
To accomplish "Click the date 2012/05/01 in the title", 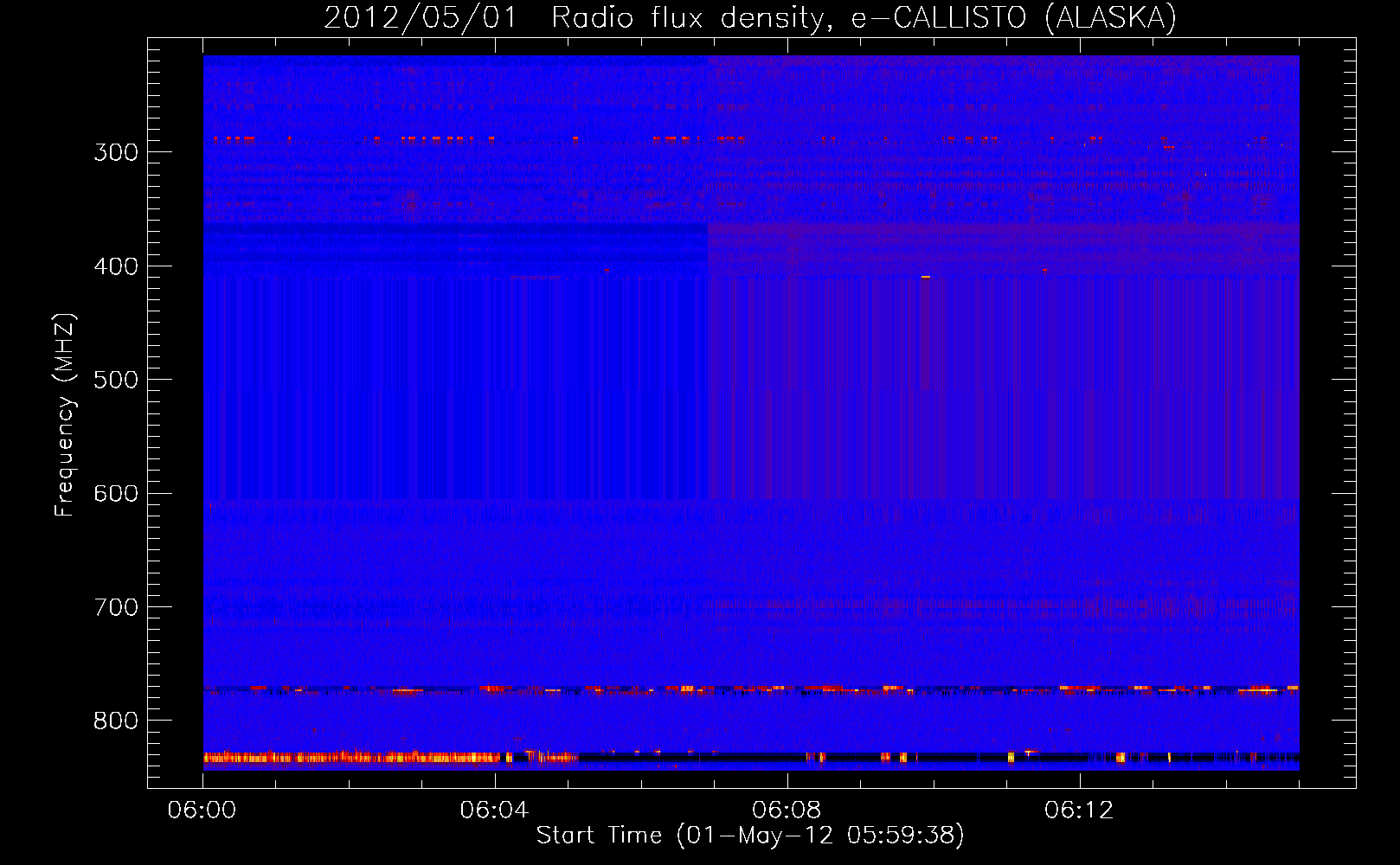I will click(x=421, y=18).
